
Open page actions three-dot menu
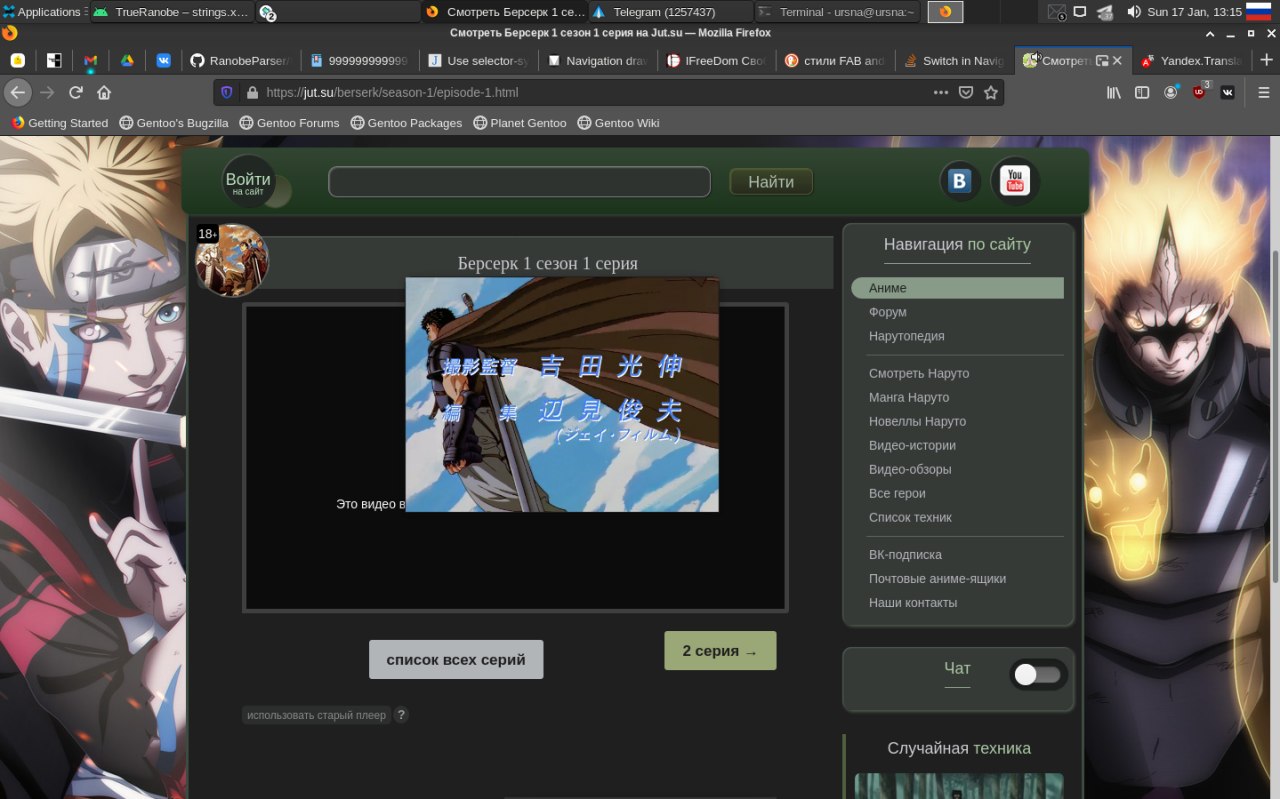tap(941, 92)
